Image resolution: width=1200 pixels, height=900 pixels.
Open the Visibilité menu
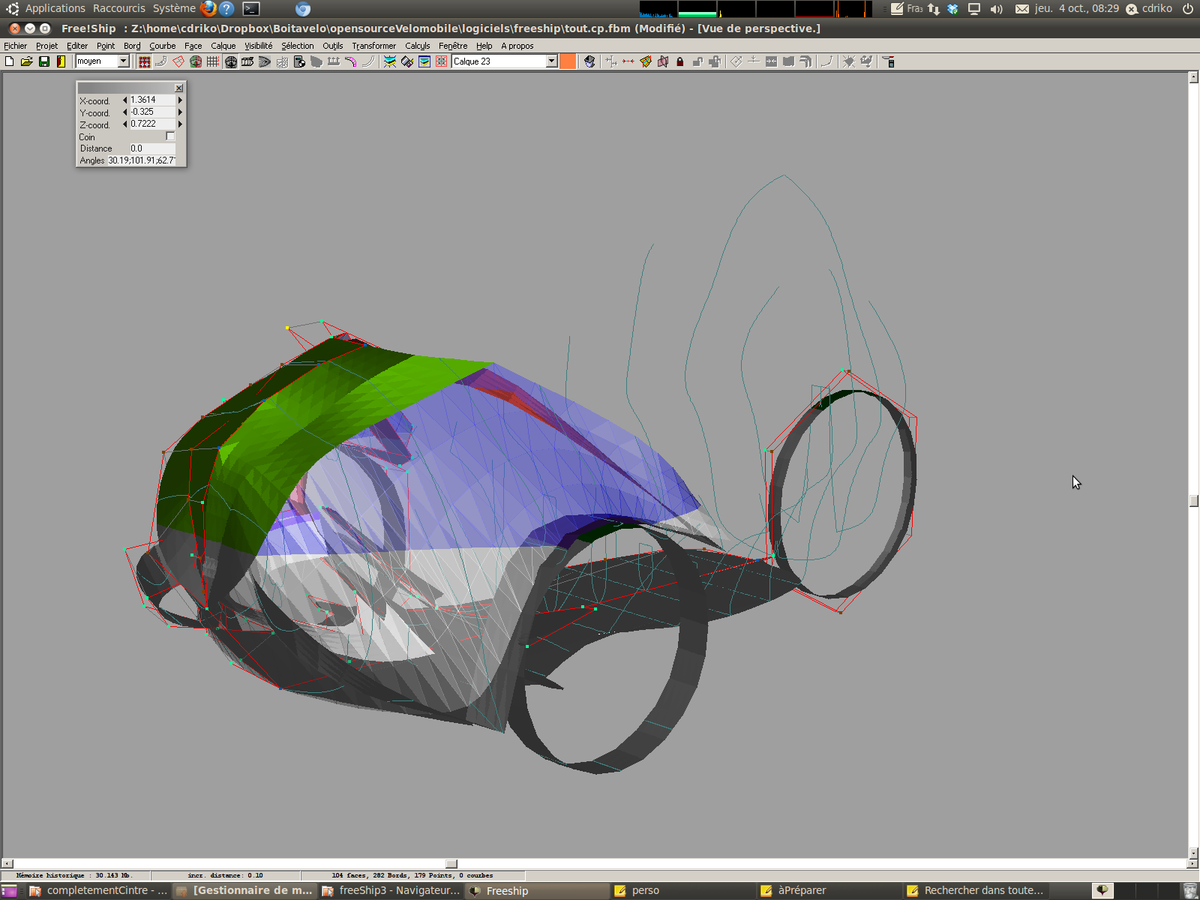(x=258, y=46)
